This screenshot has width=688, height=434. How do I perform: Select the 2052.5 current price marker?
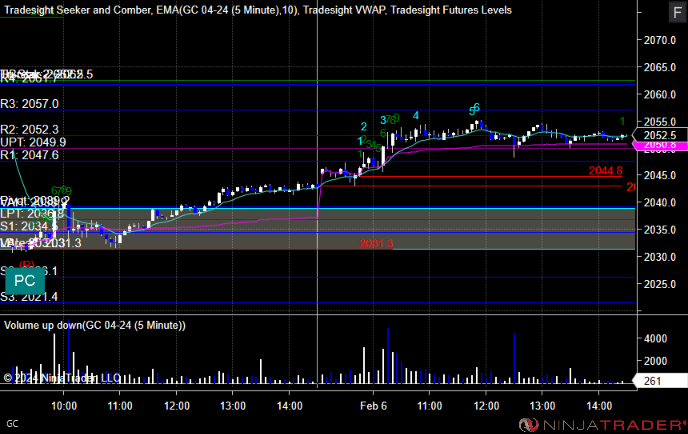pyautogui.click(x=659, y=135)
